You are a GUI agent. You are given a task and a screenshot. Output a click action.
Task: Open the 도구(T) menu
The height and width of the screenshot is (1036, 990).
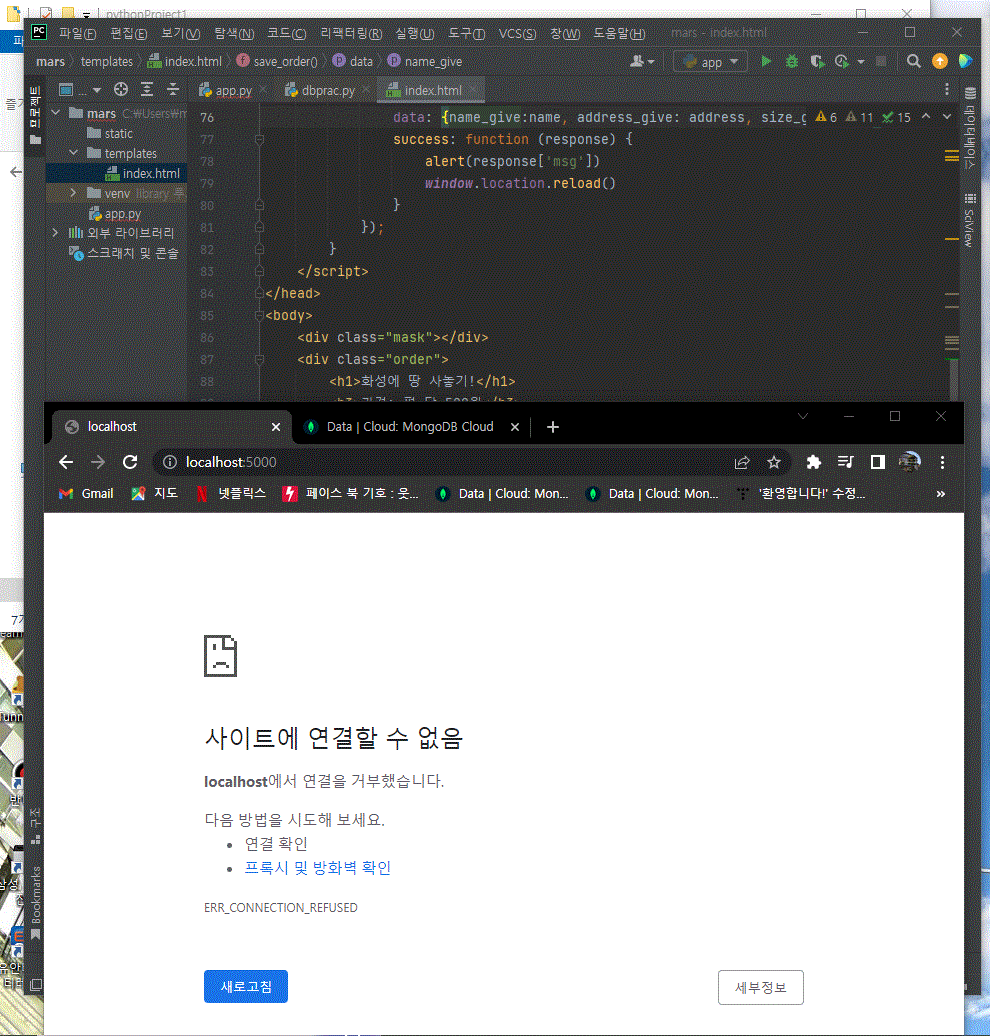coord(467,33)
